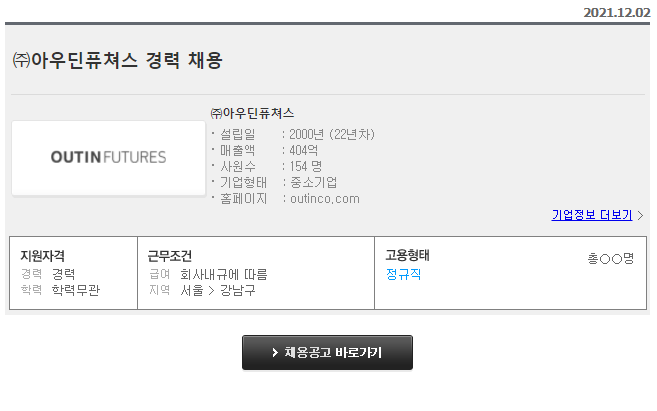Click the 고용형태 section header
The height and width of the screenshot is (411, 657).
point(407,255)
